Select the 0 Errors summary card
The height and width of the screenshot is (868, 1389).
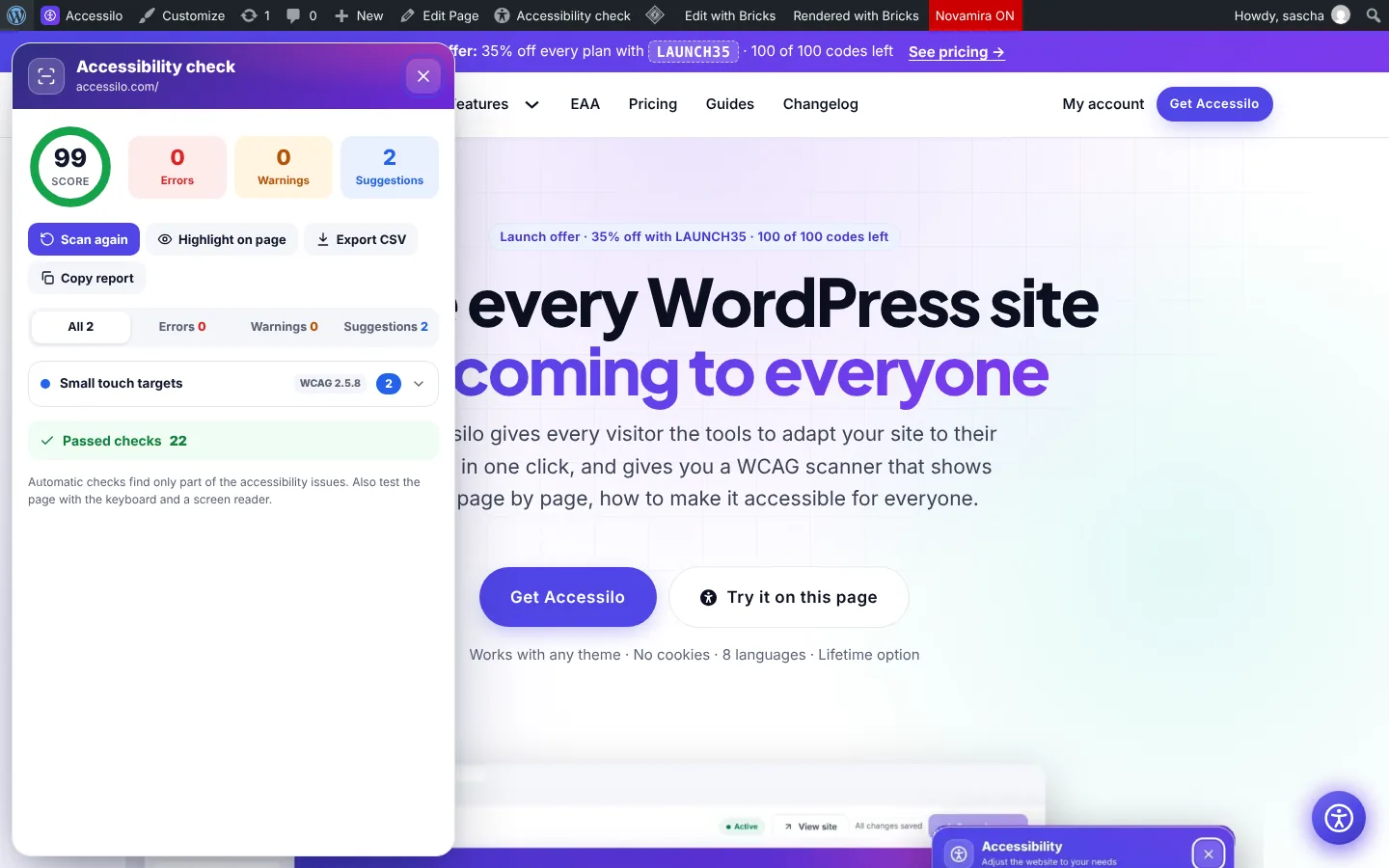point(177,167)
